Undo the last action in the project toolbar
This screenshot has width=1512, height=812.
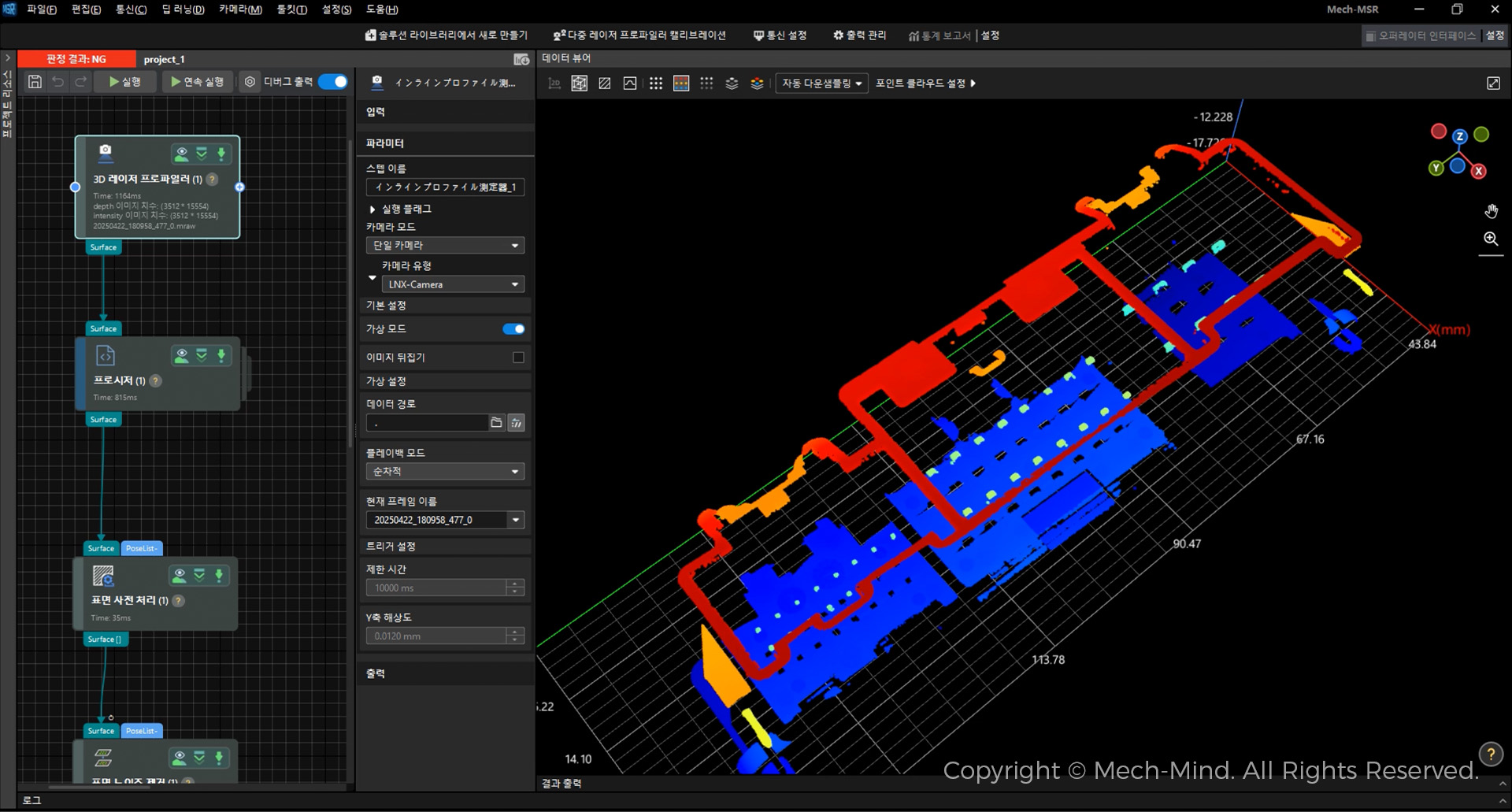coord(57,82)
